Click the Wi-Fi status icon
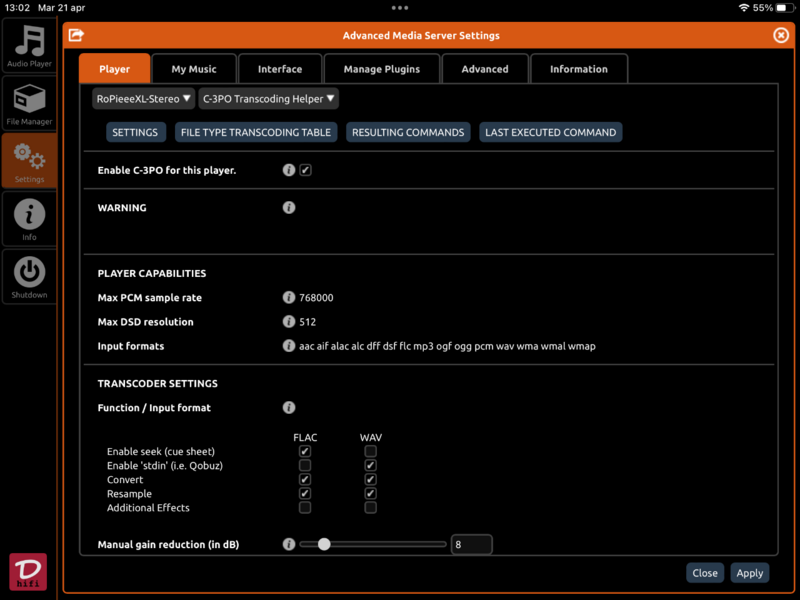Screen dimensions: 800x600 tap(744, 8)
